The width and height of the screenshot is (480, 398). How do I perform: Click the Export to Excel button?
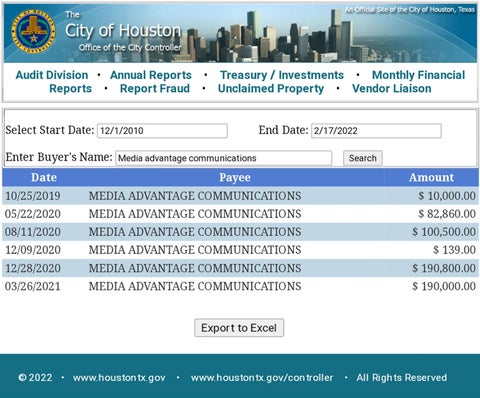(239, 328)
